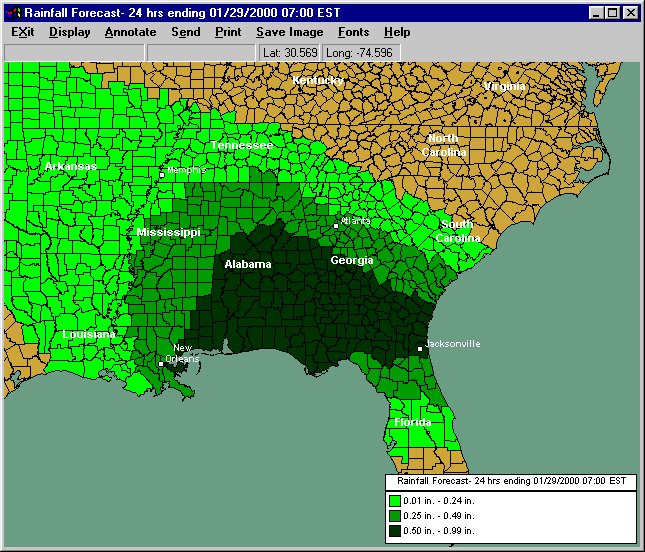Click the dark green 0.50-0.99 in. legend swatch

point(395,530)
